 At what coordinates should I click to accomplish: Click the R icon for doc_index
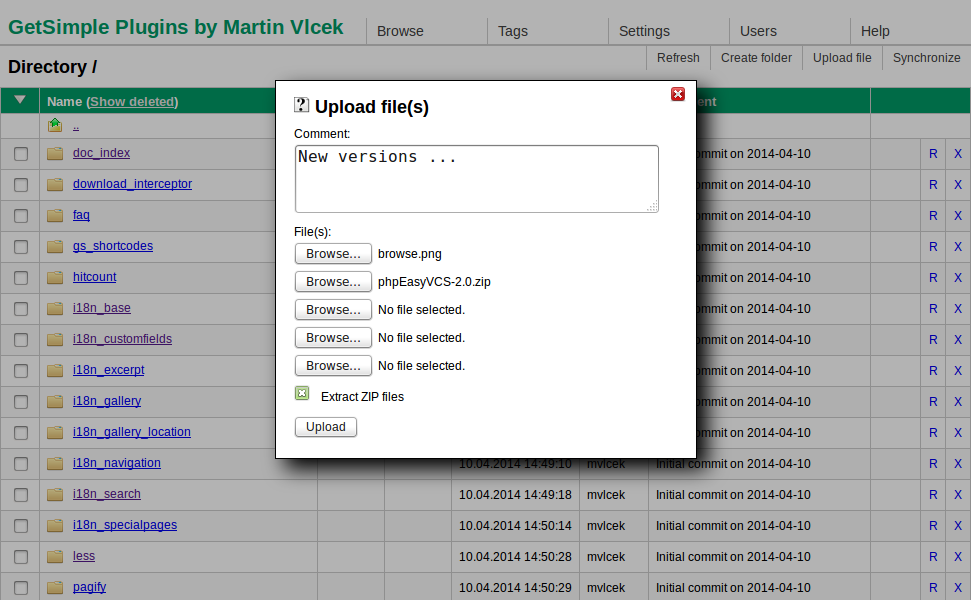933,154
